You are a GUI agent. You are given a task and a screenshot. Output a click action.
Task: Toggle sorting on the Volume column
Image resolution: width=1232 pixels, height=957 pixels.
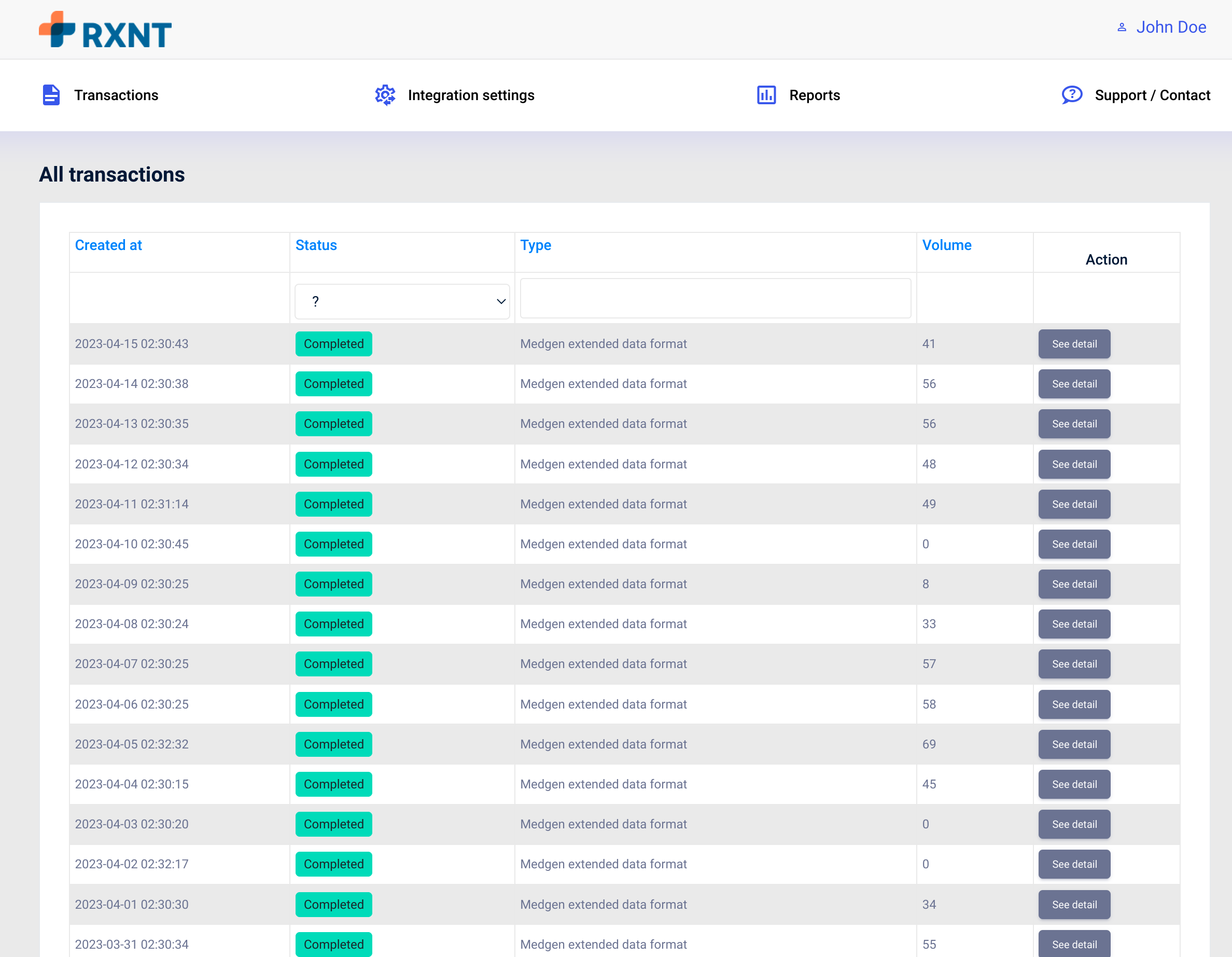(x=947, y=245)
